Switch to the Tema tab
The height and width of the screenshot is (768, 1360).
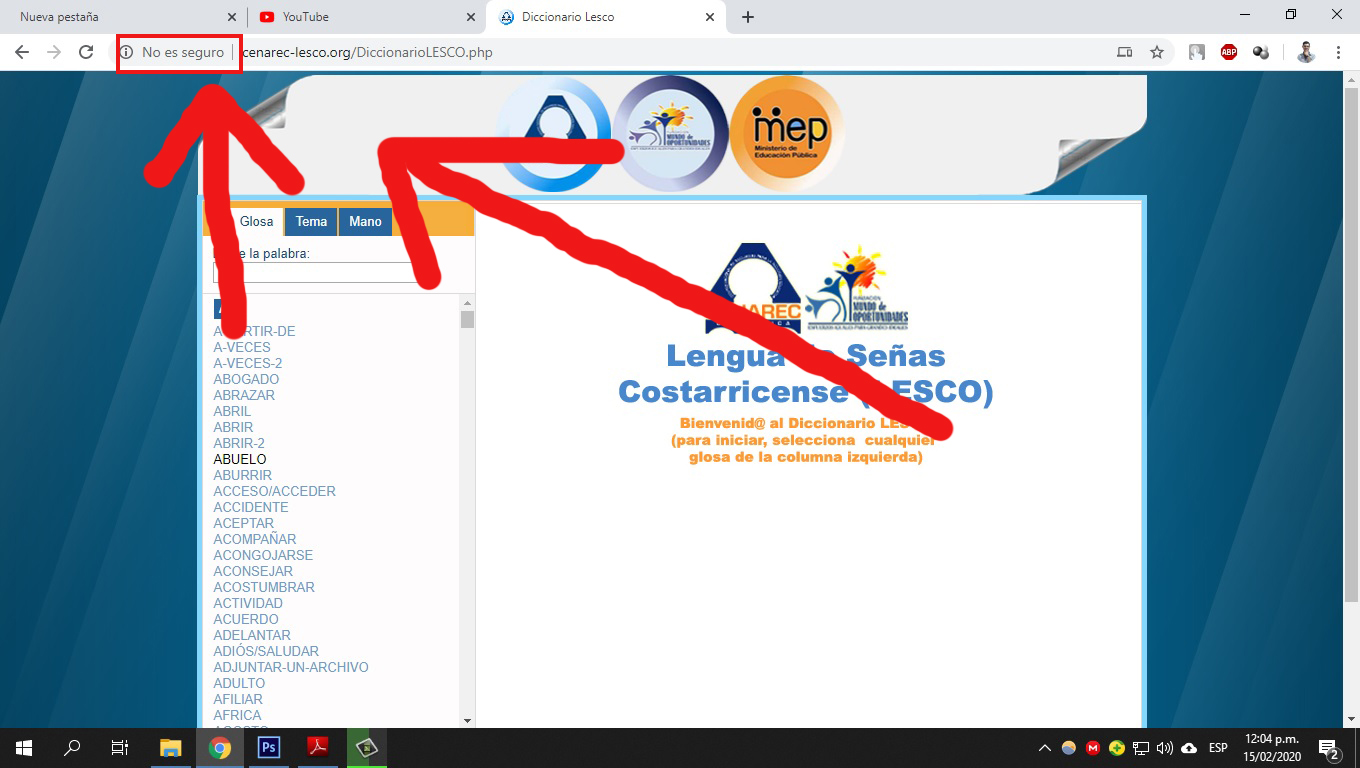310,221
